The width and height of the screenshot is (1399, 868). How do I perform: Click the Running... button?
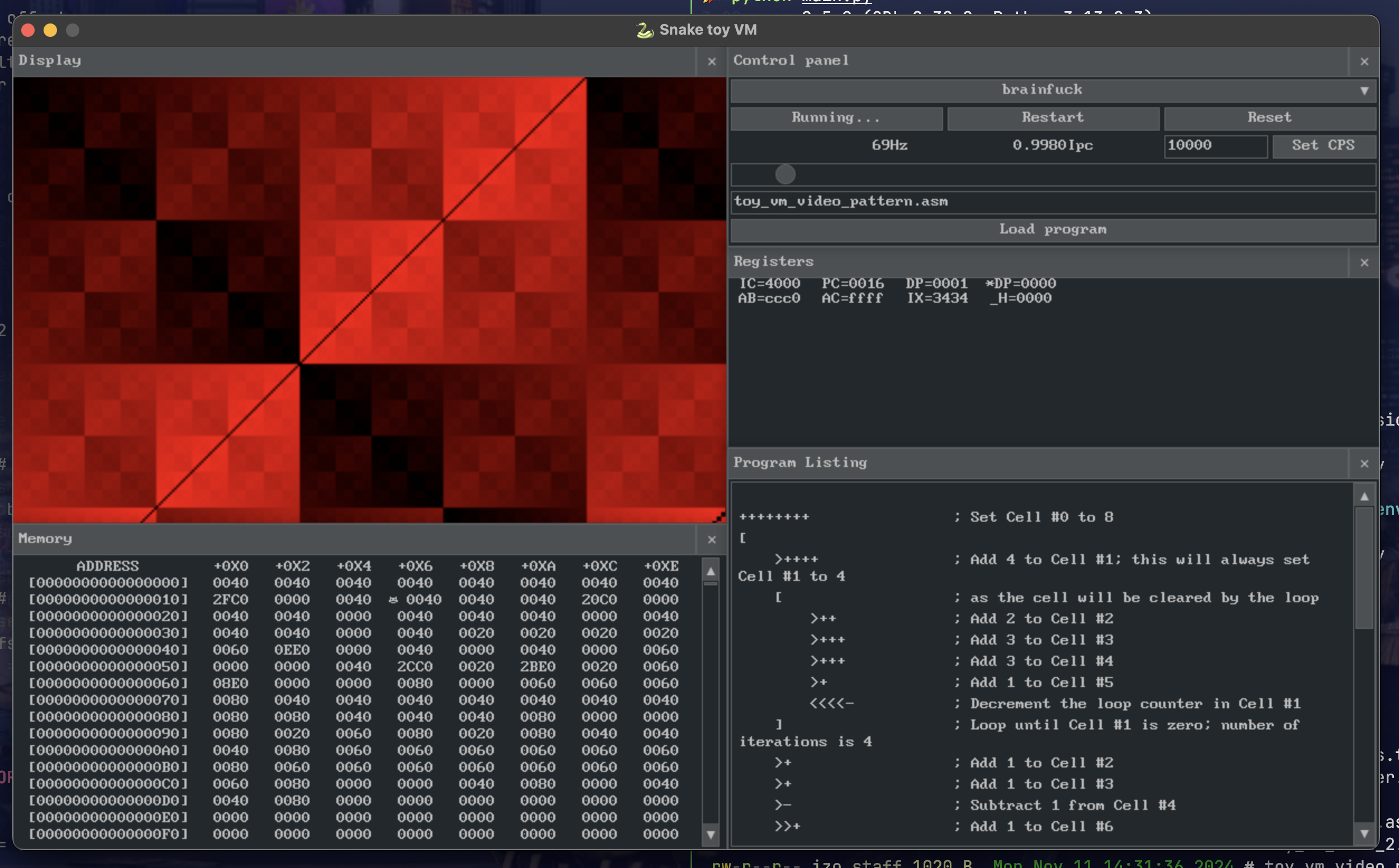click(x=836, y=118)
